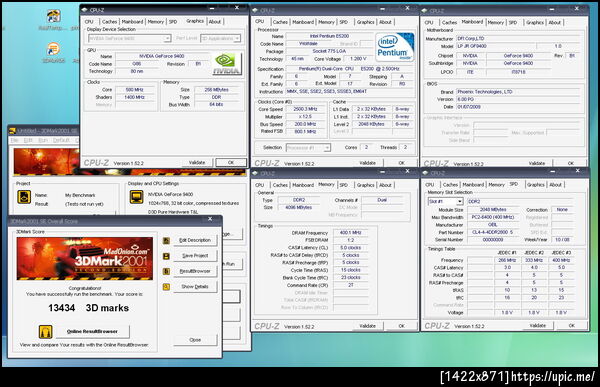Image resolution: width=600 pixels, height=387 pixels.
Task: Click OK in the Graphics window
Action: point(231,163)
